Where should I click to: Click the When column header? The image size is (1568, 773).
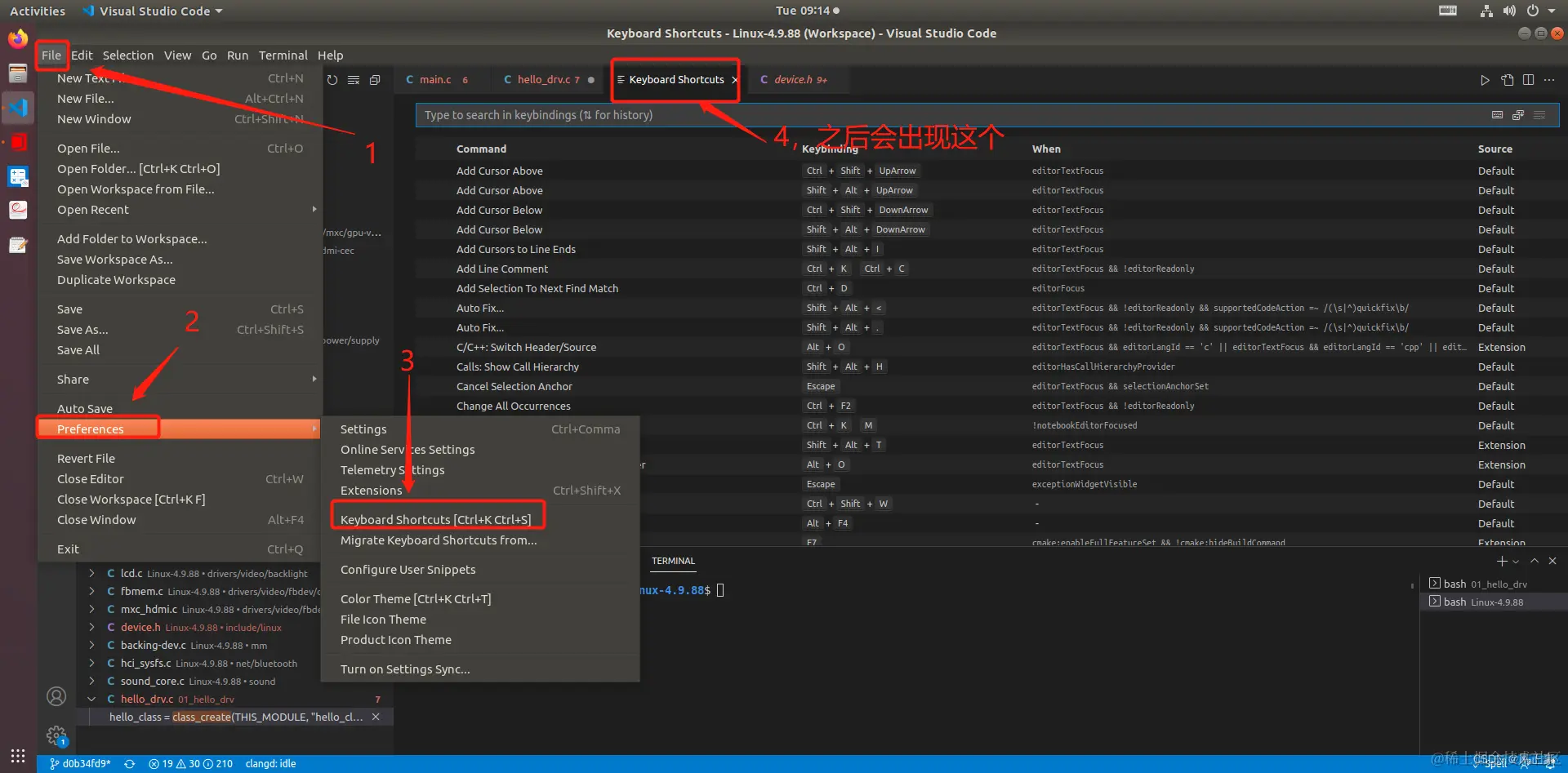[1046, 149]
